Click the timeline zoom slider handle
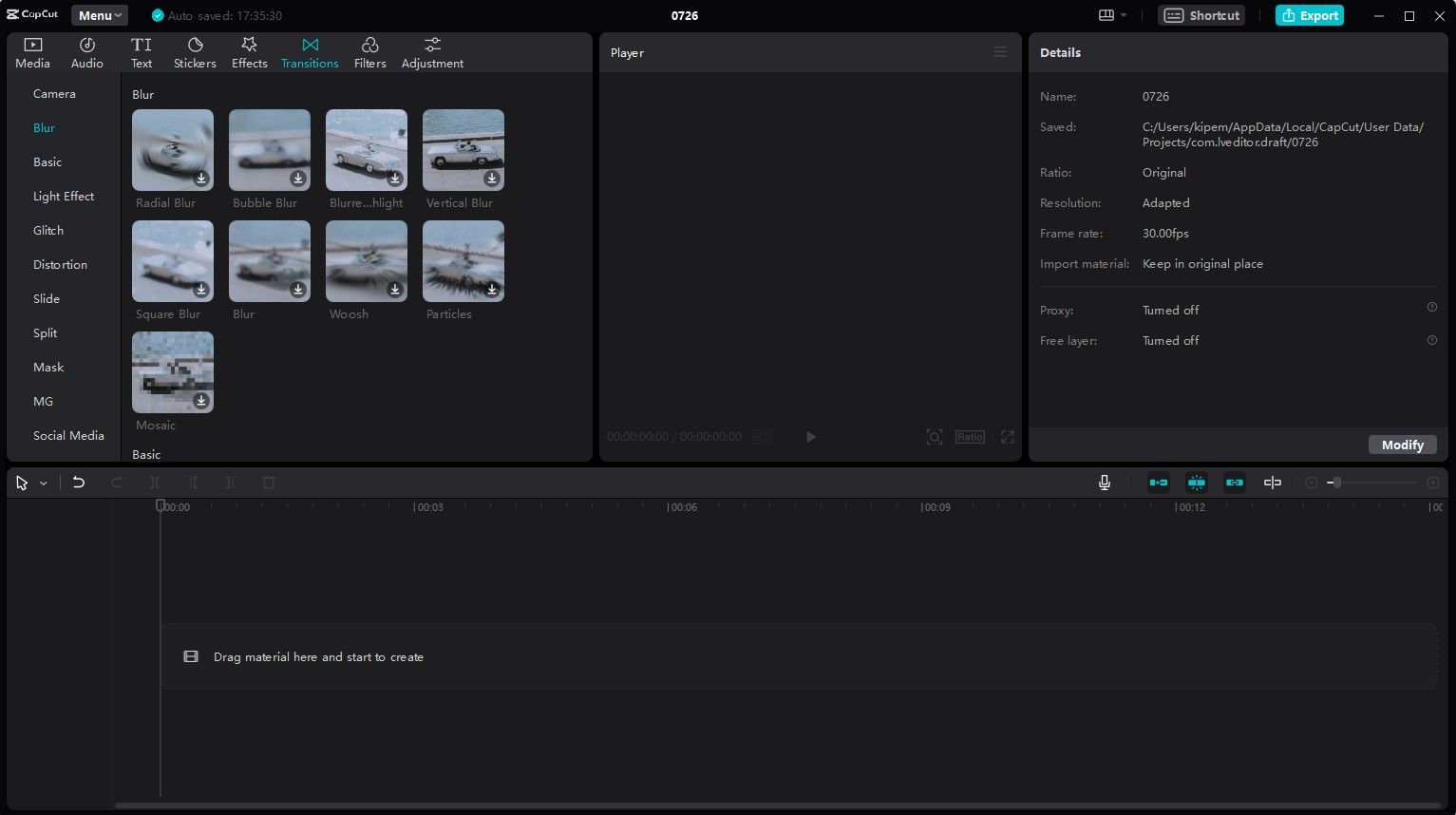Image resolution: width=1456 pixels, height=815 pixels. coord(1336,483)
